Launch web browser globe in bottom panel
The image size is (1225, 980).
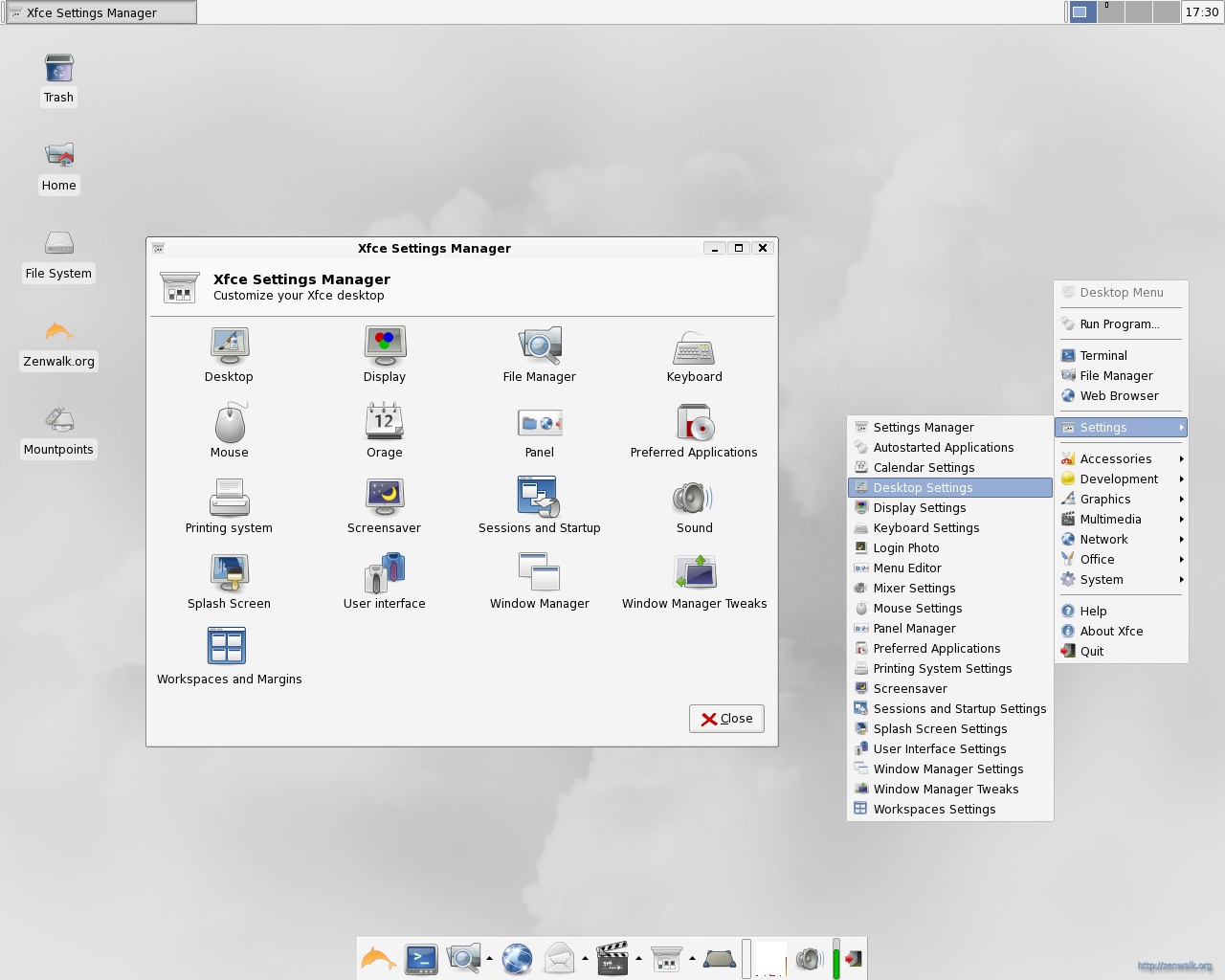(x=517, y=959)
